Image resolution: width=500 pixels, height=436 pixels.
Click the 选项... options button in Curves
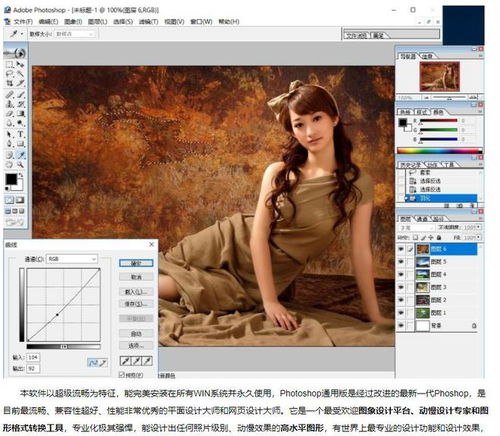click(136, 345)
